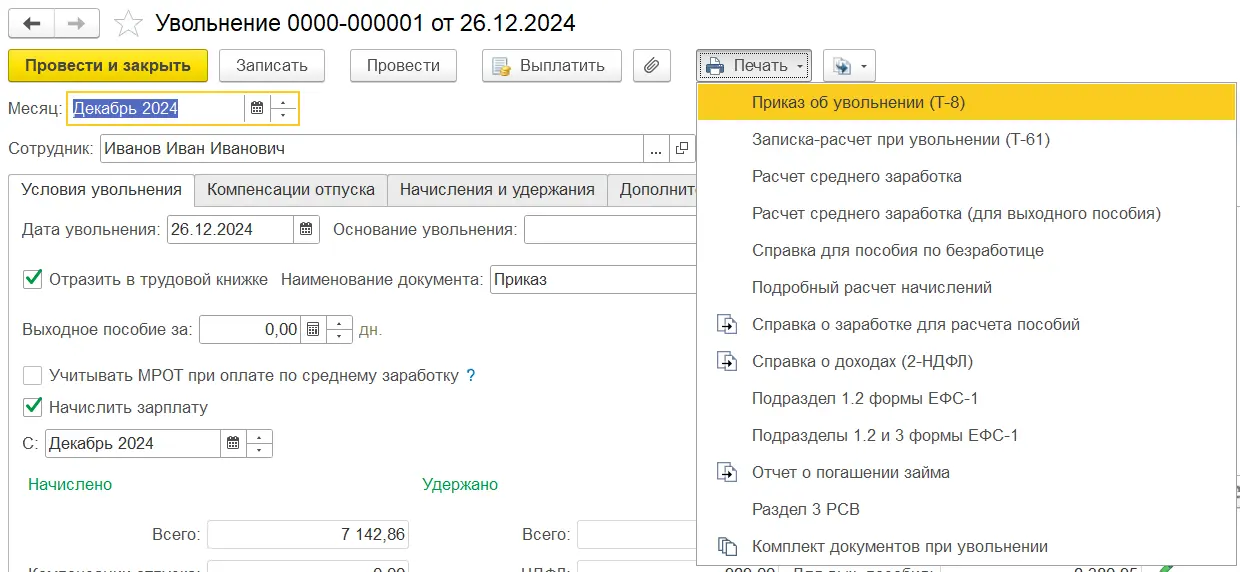Click the forward navigation arrow
This screenshot has height=572, width=1240.
point(77,22)
